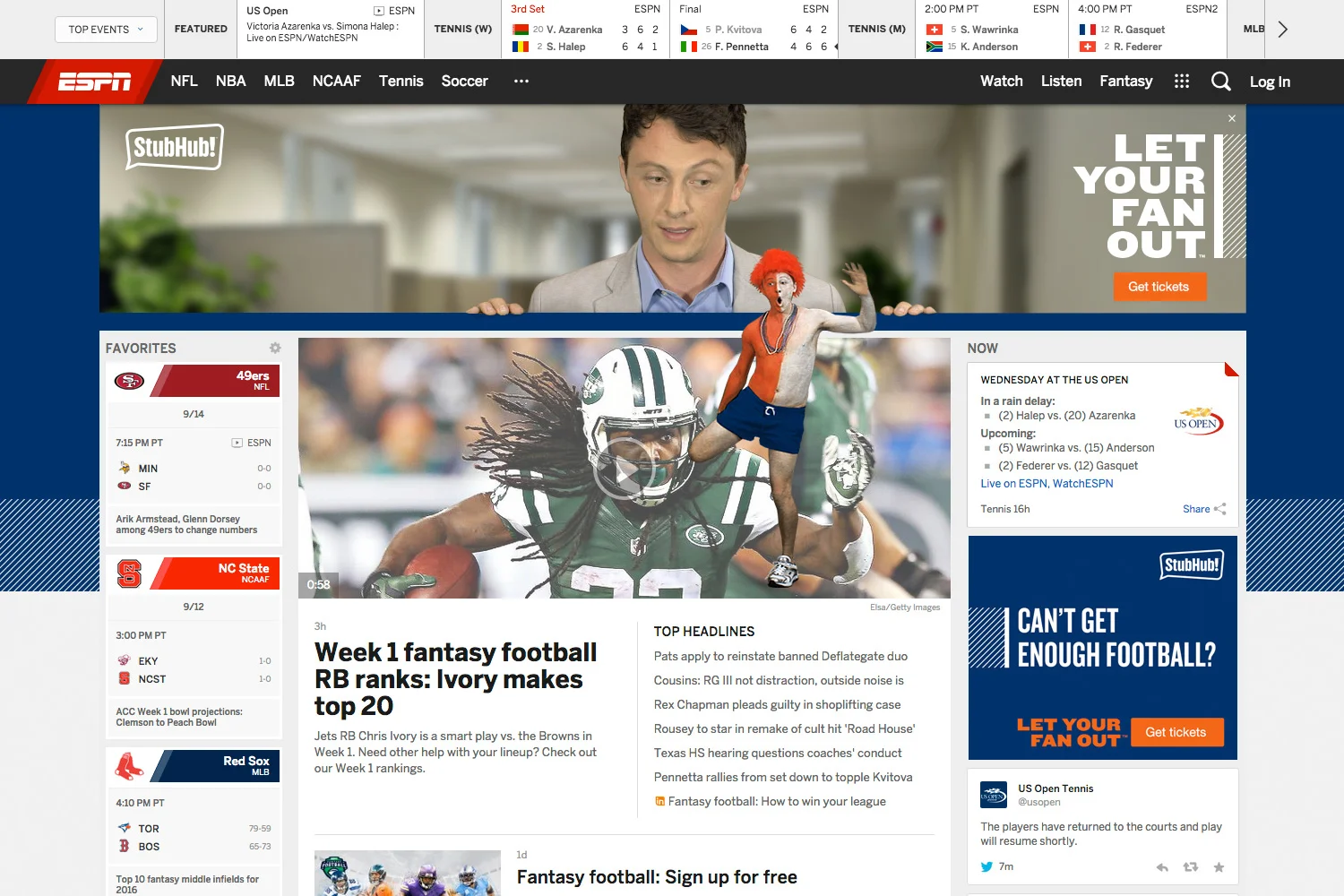Click the @usopen Twitter handle
The width and height of the screenshot is (1344, 896).
[1038, 803]
